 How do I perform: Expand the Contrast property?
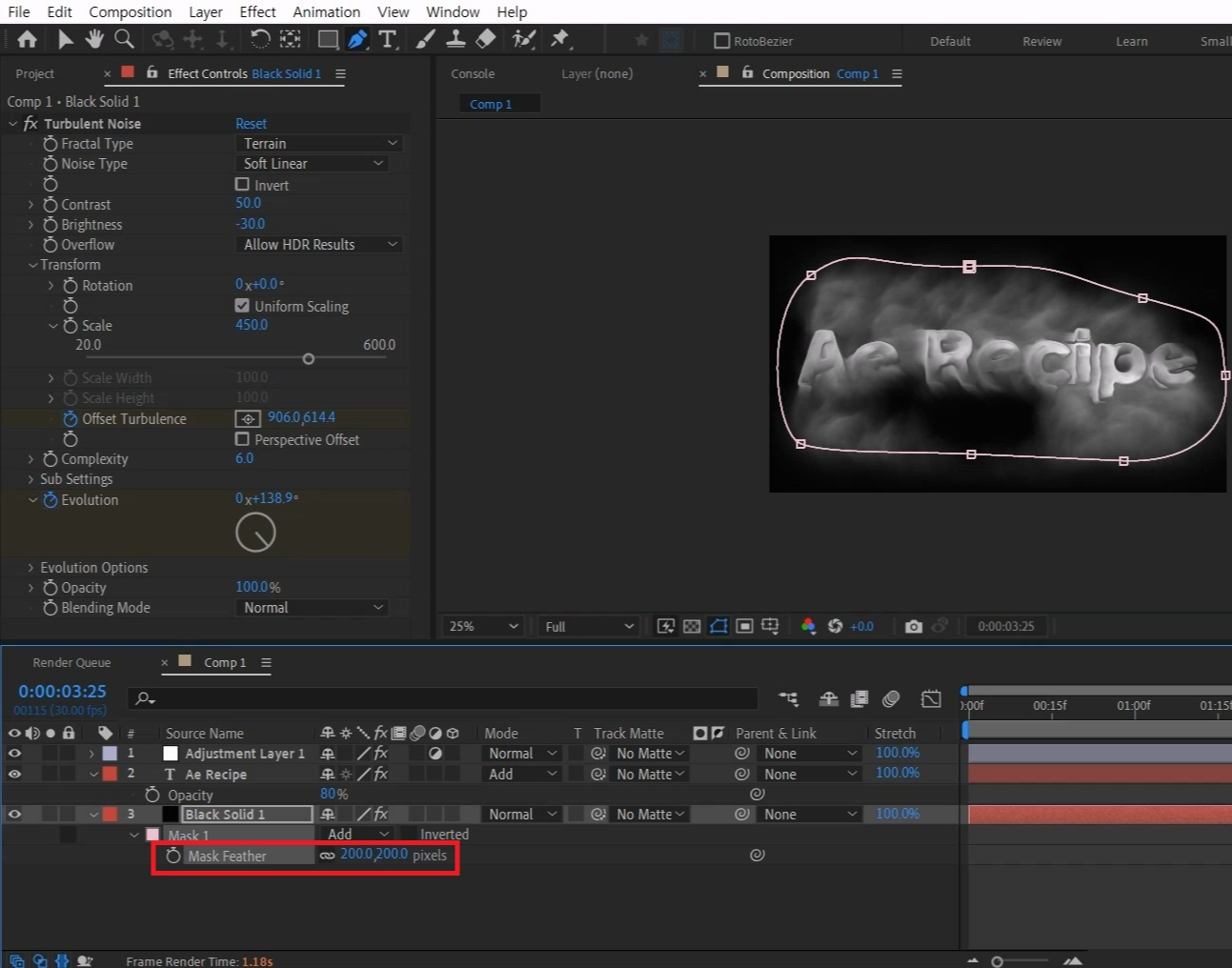(x=30, y=204)
